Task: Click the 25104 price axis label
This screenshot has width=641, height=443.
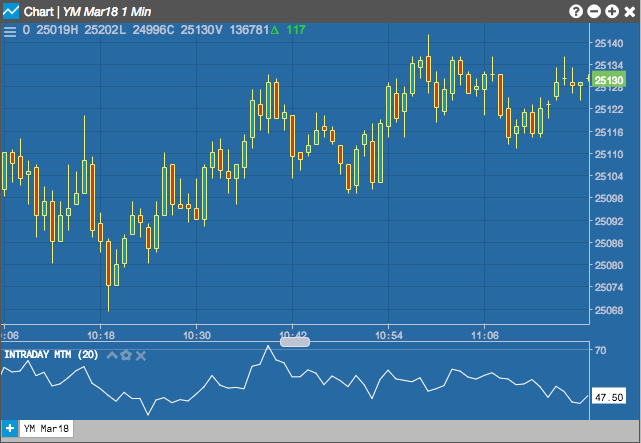Action: pos(609,176)
